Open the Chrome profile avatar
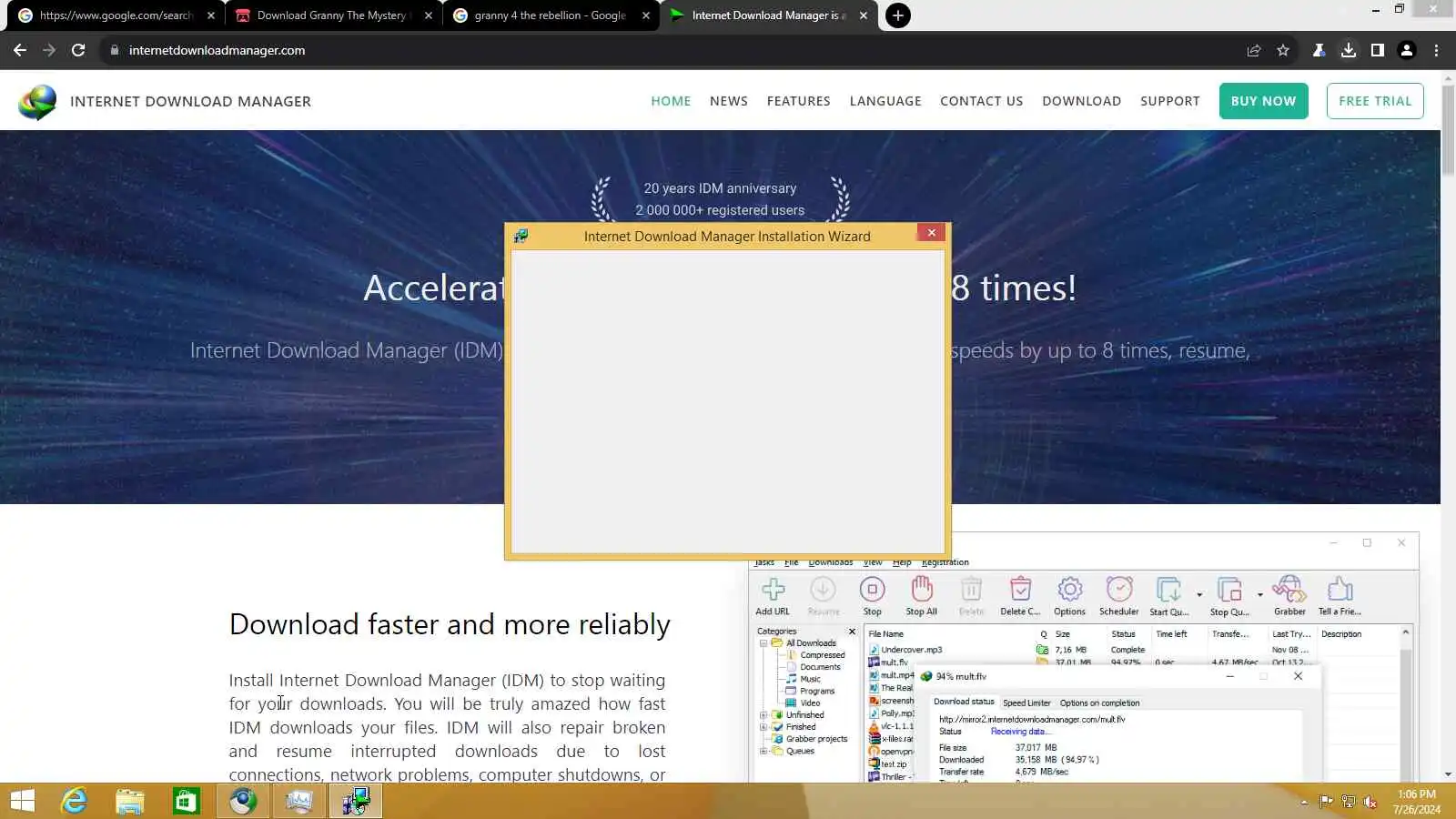 [x=1407, y=50]
